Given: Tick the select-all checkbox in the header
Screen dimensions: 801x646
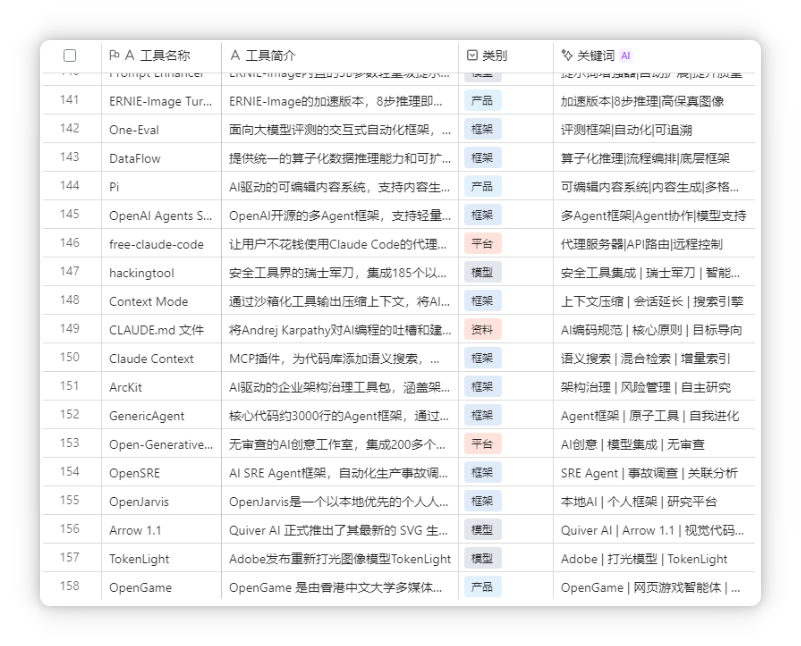Looking at the screenshot, I should coord(70,55).
